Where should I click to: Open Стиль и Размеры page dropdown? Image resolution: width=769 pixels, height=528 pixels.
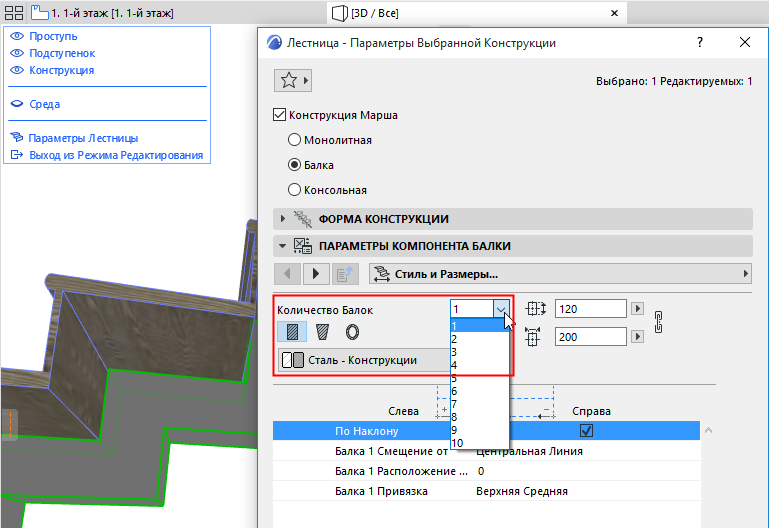[x=560, y=274]
